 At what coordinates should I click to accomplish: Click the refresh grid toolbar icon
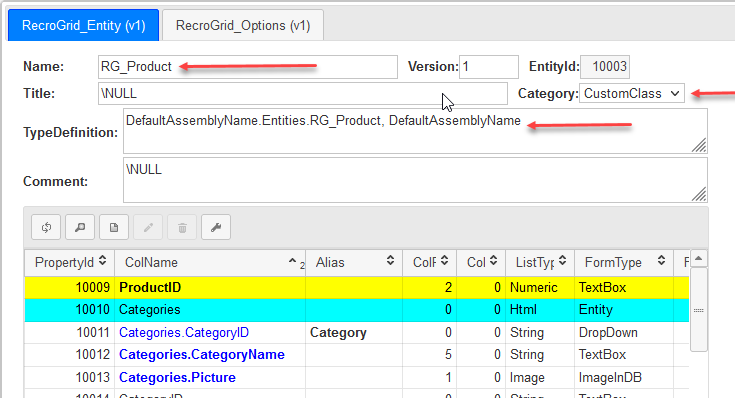46,227
